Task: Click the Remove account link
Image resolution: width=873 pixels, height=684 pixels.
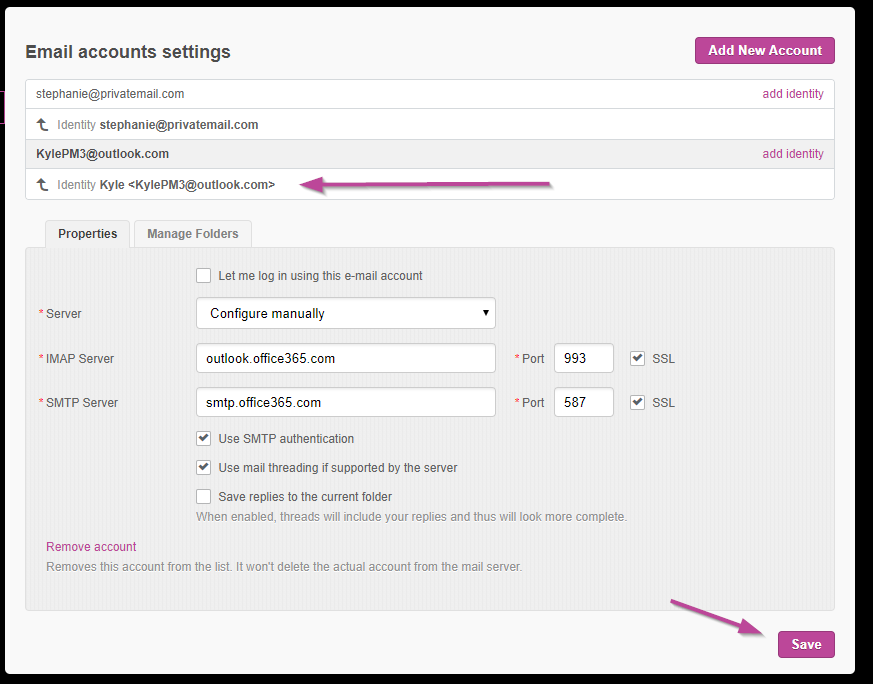Action: click(x=91, y=547)
